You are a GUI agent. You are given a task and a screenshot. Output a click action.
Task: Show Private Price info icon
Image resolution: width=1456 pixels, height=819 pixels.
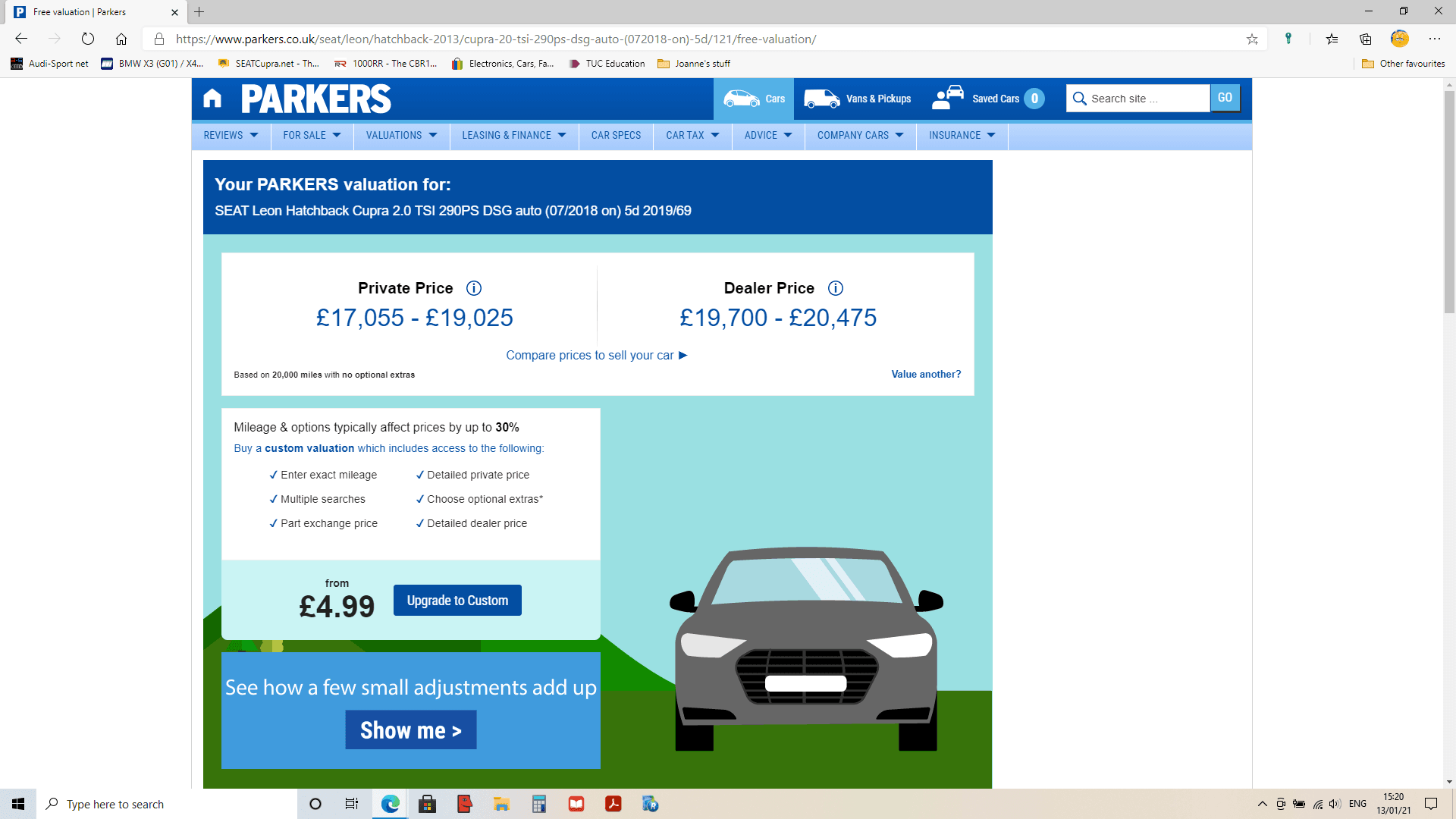pos(474,288)
